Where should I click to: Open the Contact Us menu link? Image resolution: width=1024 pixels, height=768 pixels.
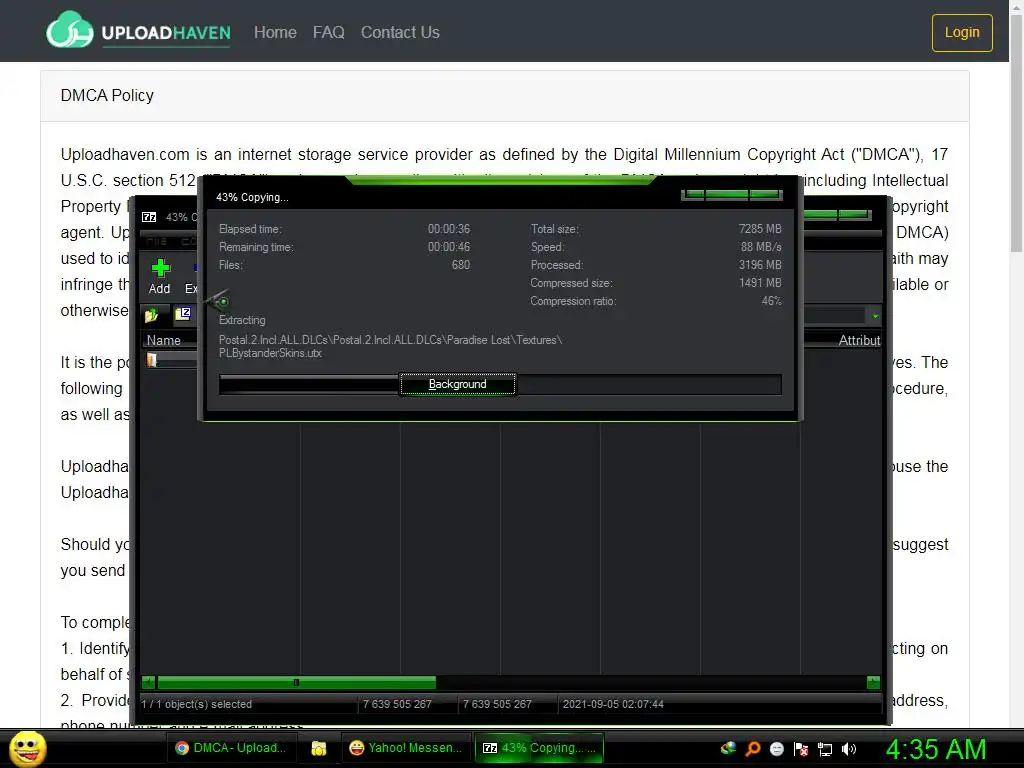tap(400, 32)
